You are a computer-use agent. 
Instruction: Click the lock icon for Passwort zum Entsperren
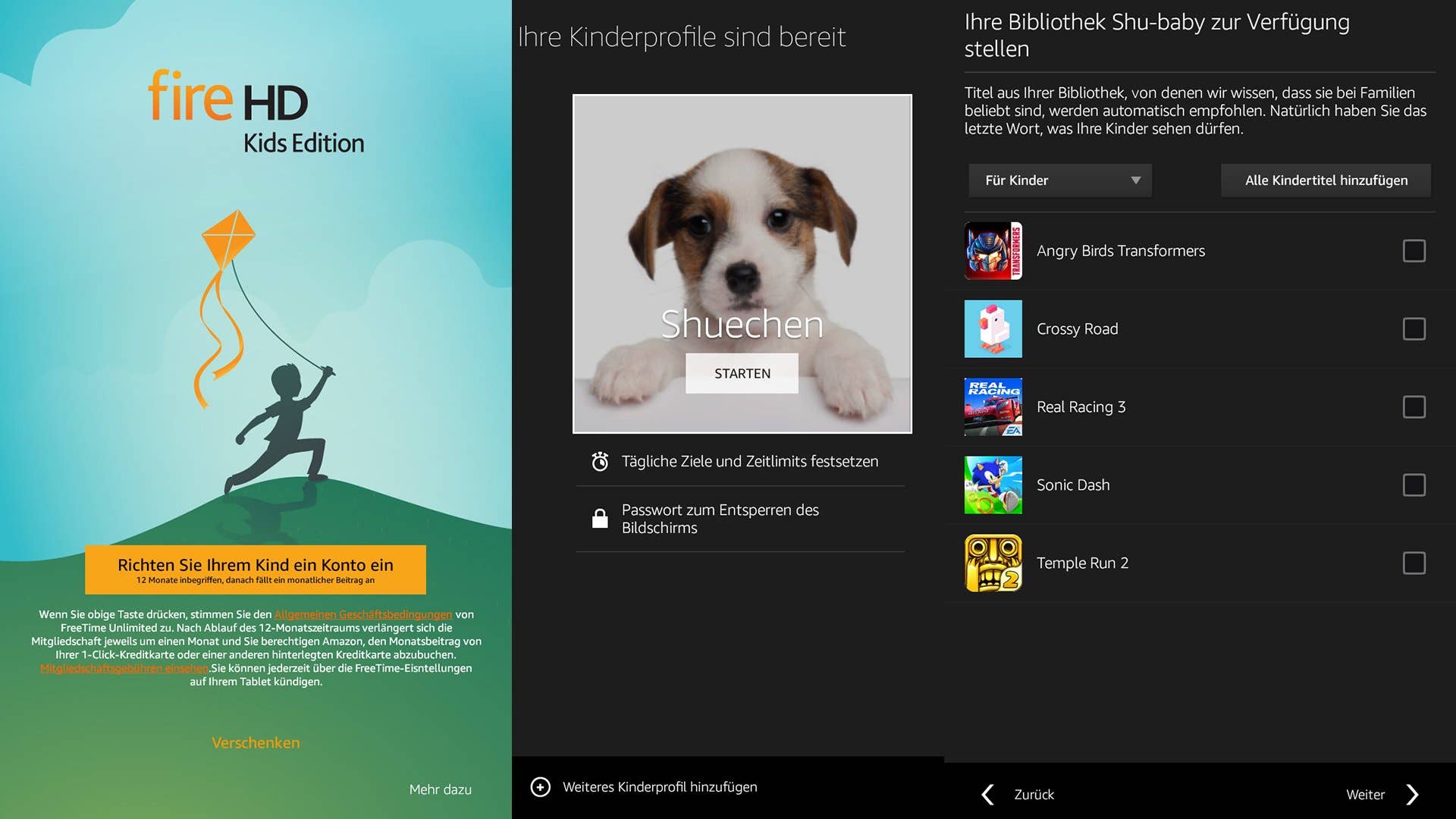pos(599,518)
